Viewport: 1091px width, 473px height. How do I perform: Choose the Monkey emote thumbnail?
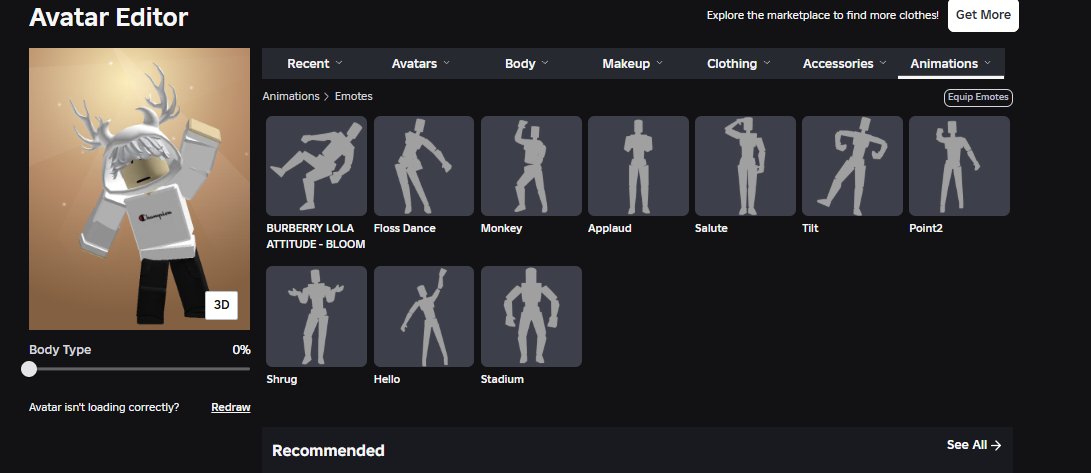[531, 166]
